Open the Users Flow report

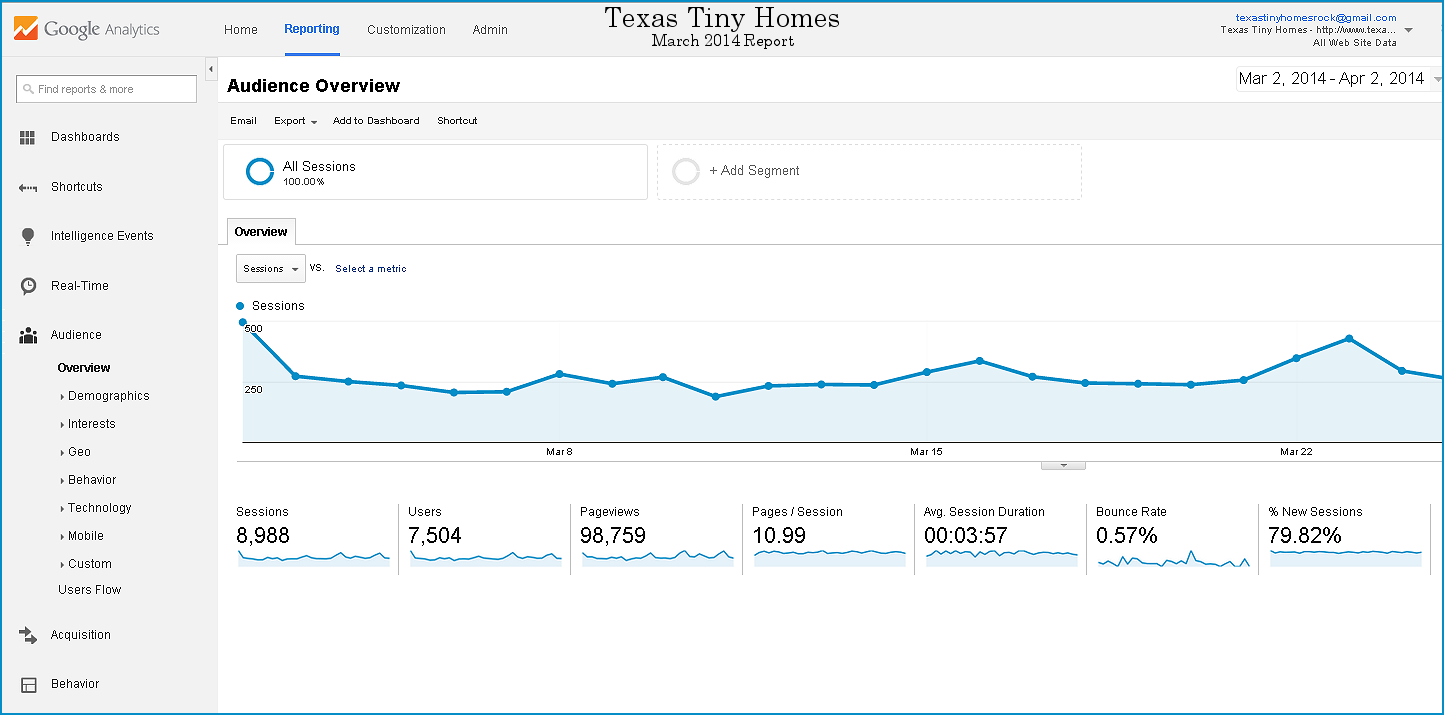(89, 590)
